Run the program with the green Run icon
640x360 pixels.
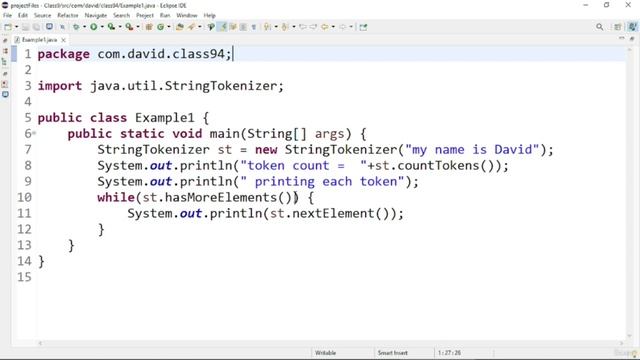coord(93,27)
